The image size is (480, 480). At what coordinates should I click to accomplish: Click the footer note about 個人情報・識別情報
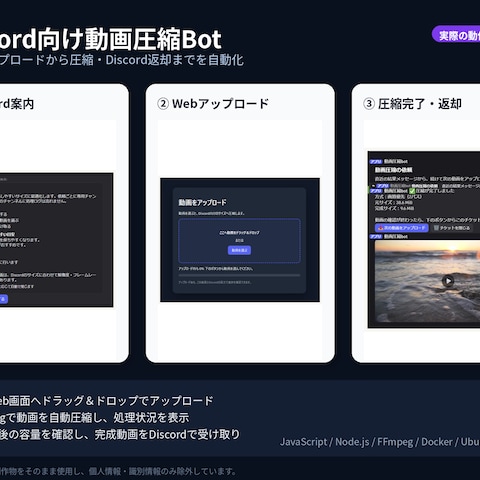[x=118, y=471]
